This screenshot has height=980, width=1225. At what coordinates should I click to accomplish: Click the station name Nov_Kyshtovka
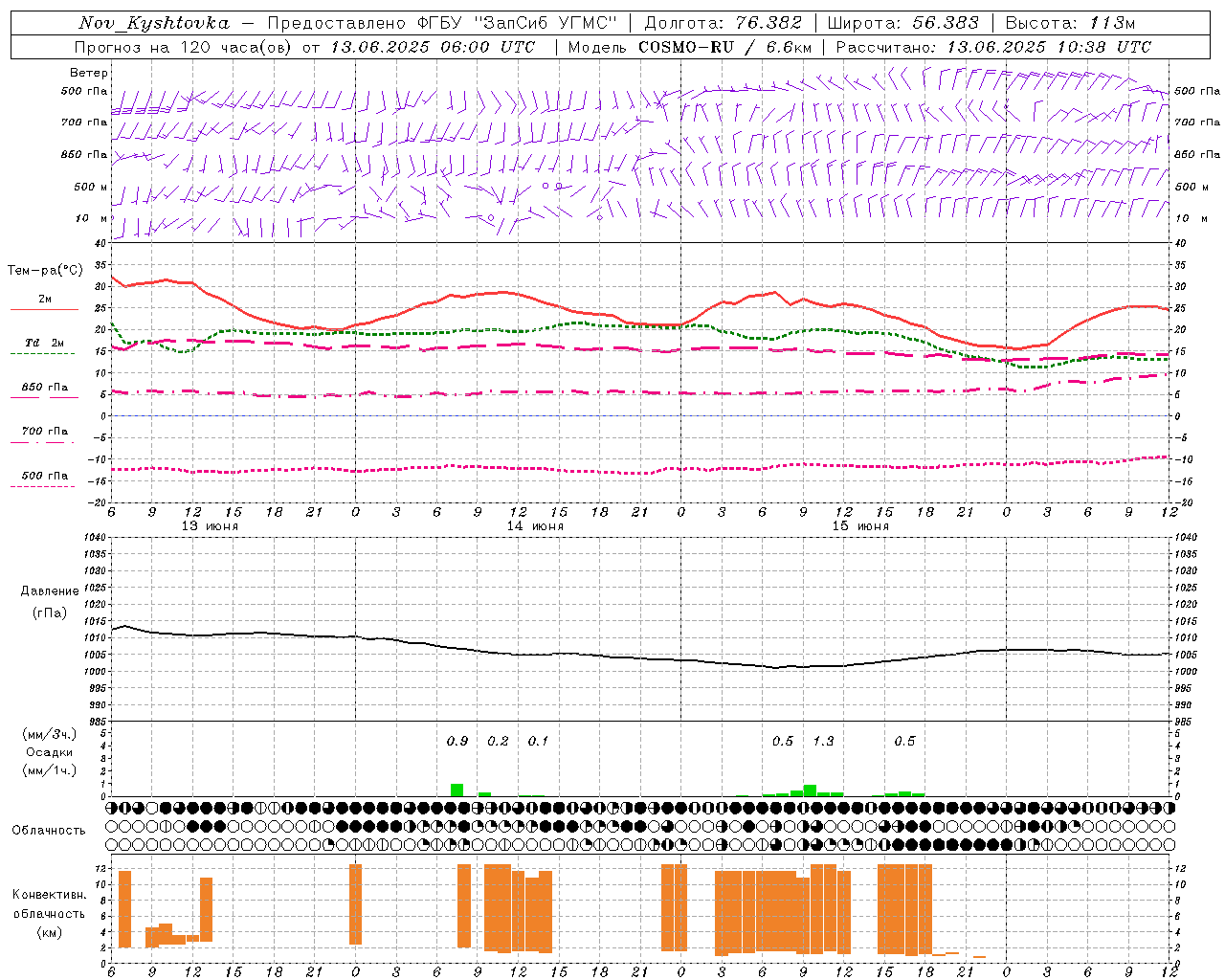(153, 23)
